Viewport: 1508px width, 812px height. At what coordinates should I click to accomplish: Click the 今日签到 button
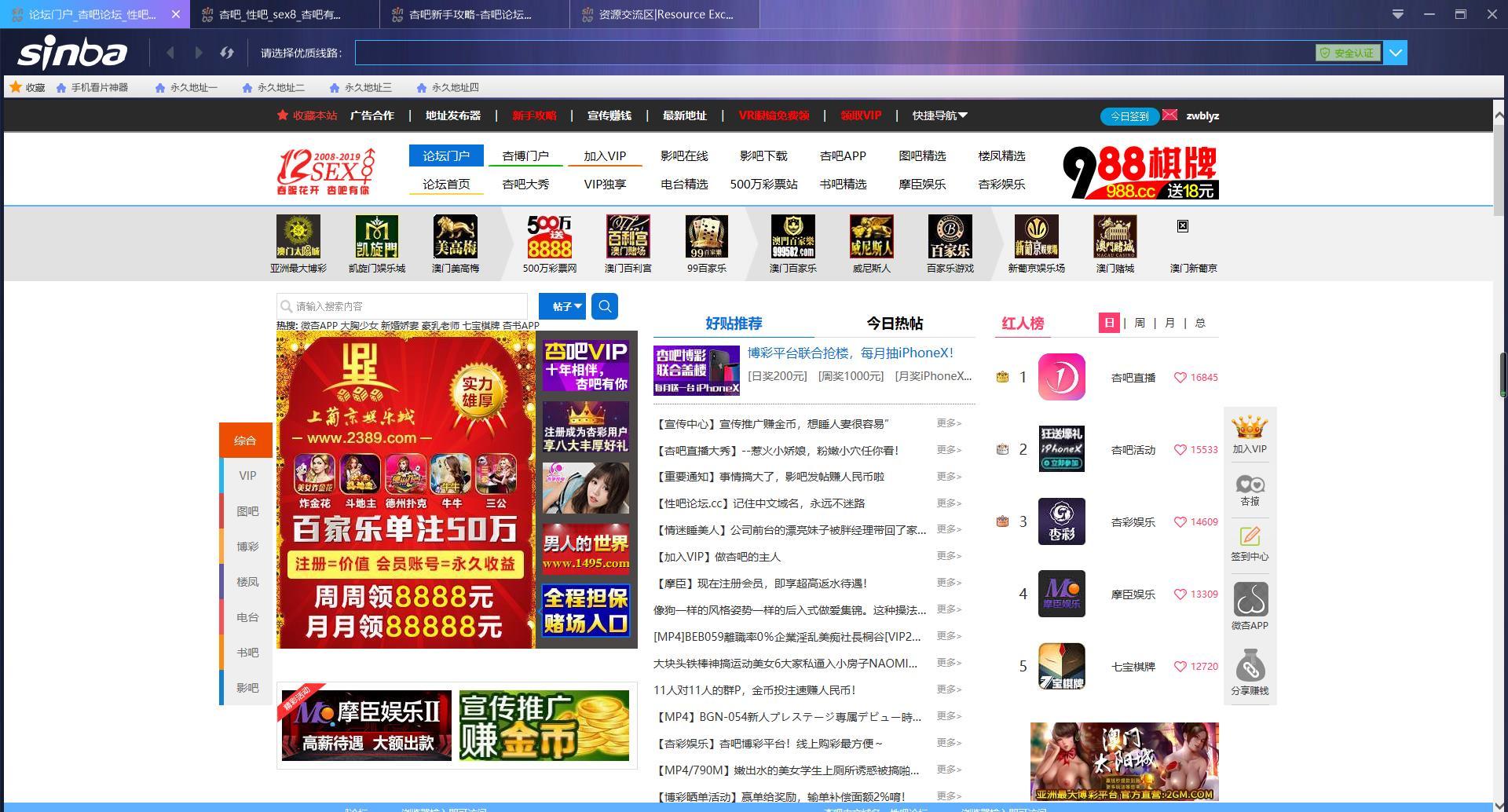[1129, 116]
